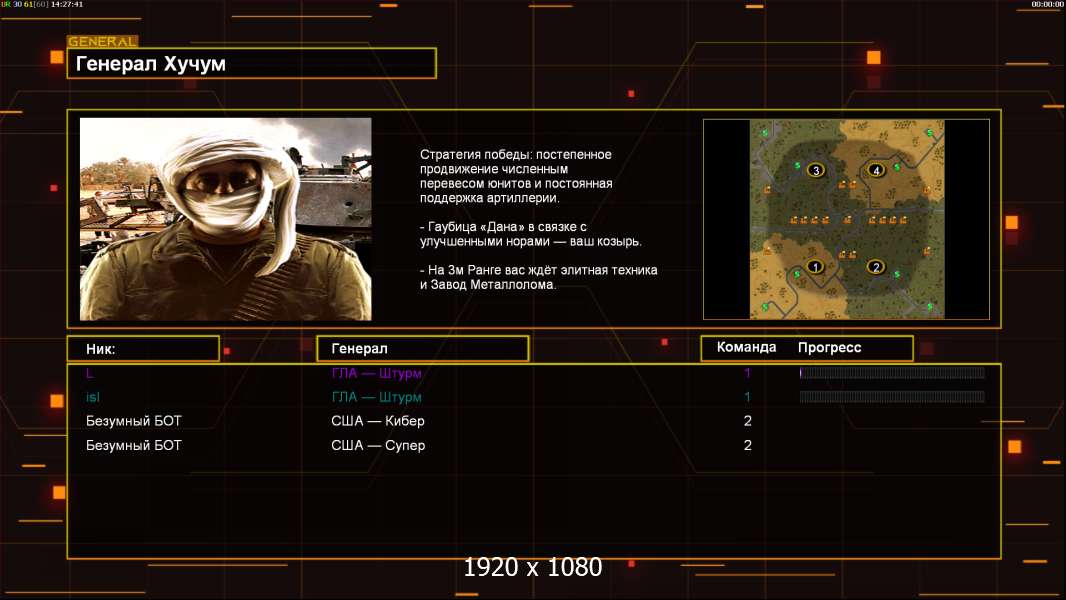Select start position 3 on the map preview
1066x600 pixels.
(x=816, y=170)
